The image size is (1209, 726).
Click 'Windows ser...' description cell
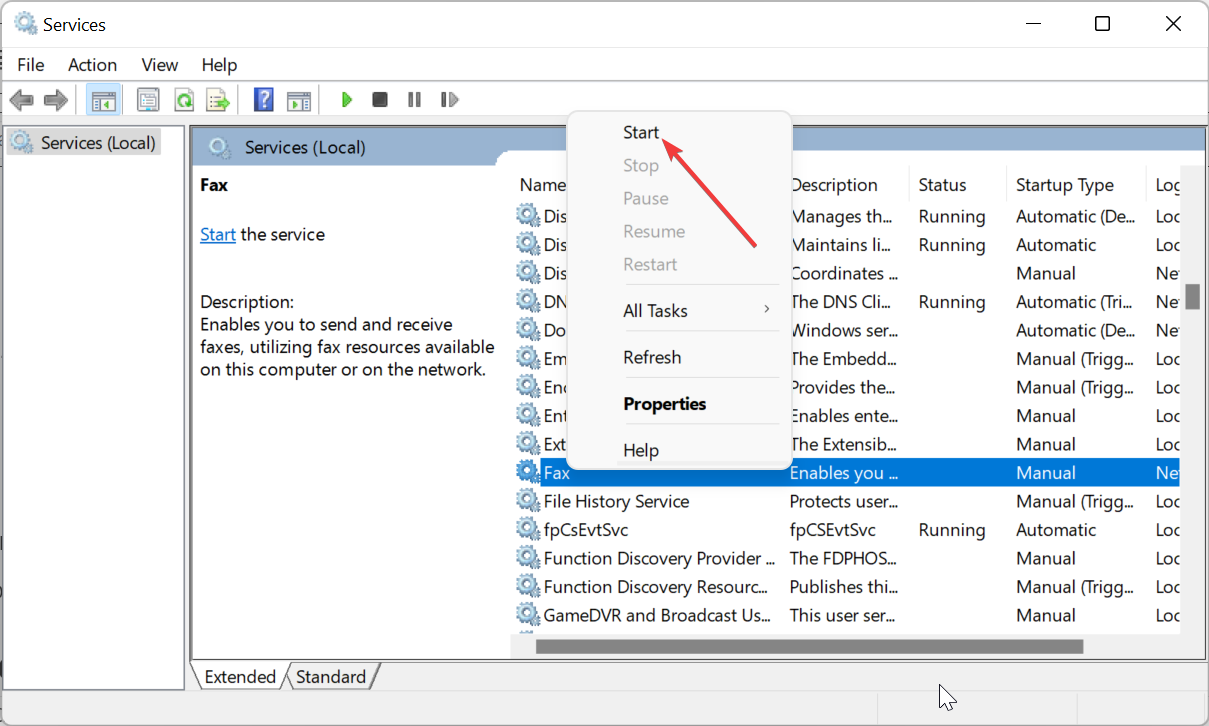coord(843,330)
